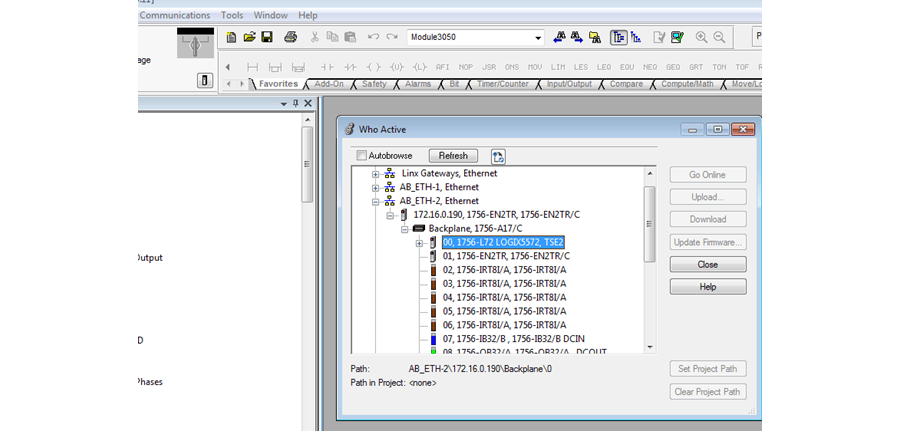The image size is (900, 431).
Task: Open the Communications menu
Action: (174, 15)
